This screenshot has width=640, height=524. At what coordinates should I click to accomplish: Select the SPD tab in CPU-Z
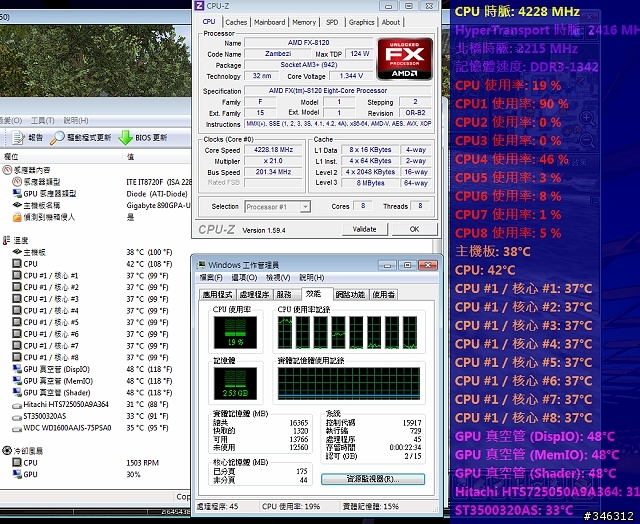(332, 22)
